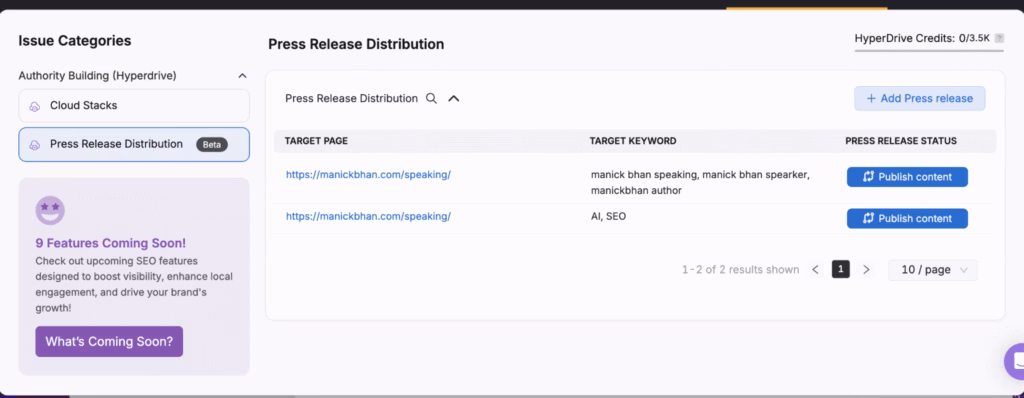Collapse the Press Release Distribution section chevron

(454, 99)
